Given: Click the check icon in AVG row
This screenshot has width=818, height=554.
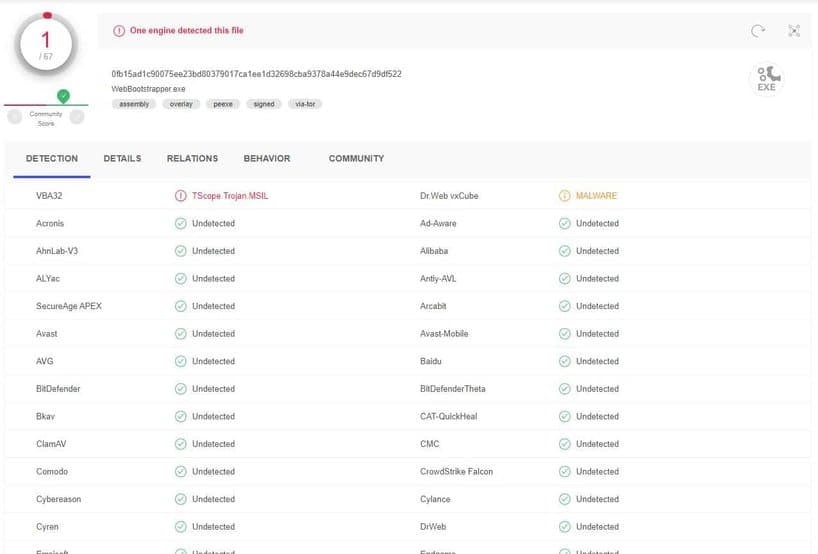Looking at the screenshot, I should [x=181, y=361].
